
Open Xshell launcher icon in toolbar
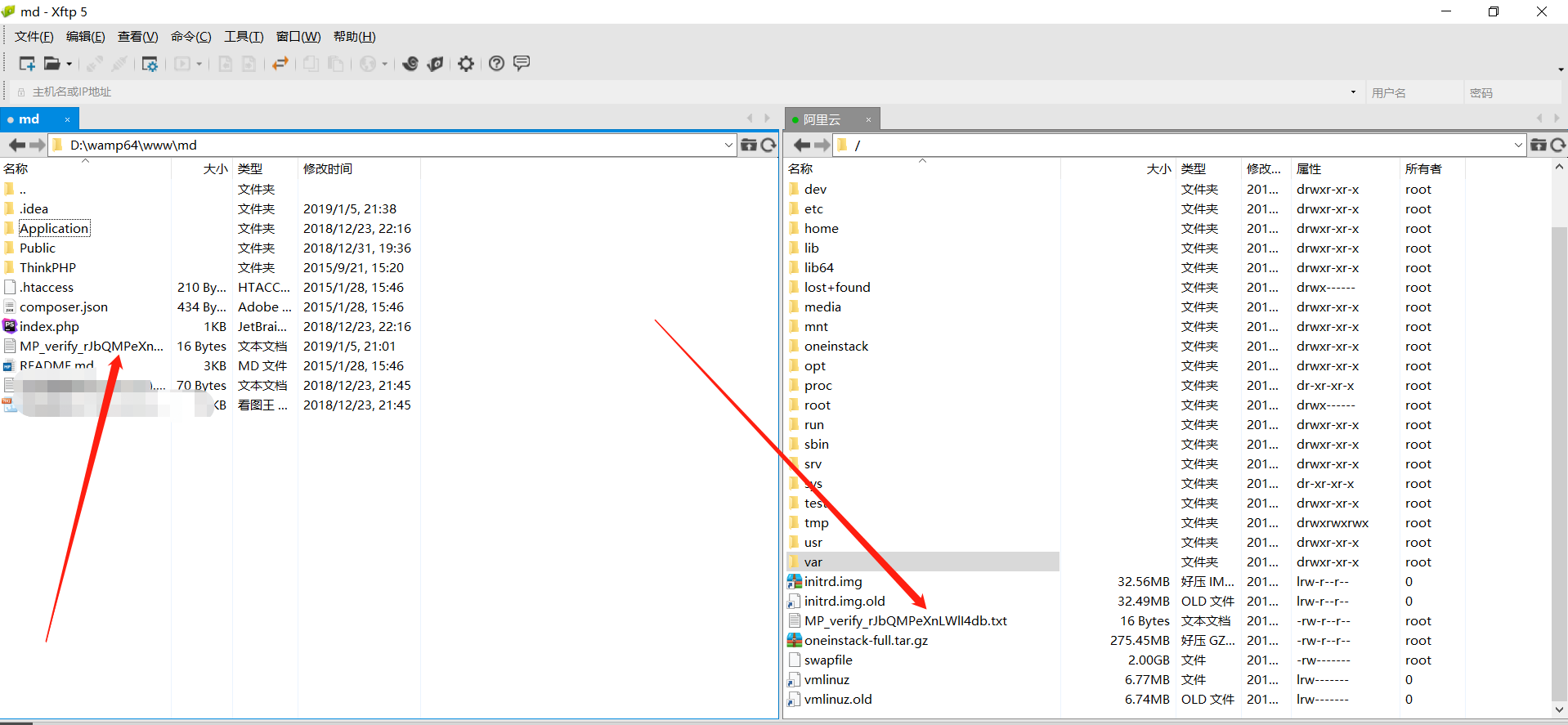tap(410, 64)
